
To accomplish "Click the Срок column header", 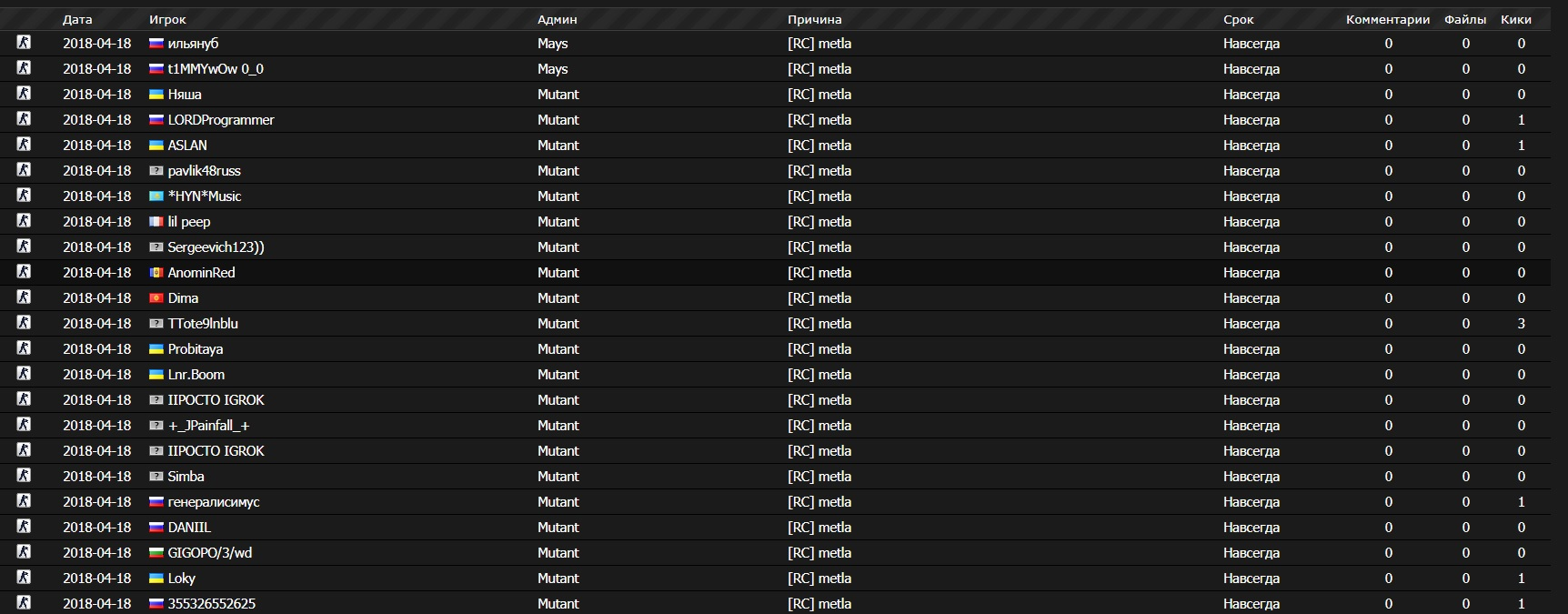I will pyautogui.click(x=1238, y=19).
